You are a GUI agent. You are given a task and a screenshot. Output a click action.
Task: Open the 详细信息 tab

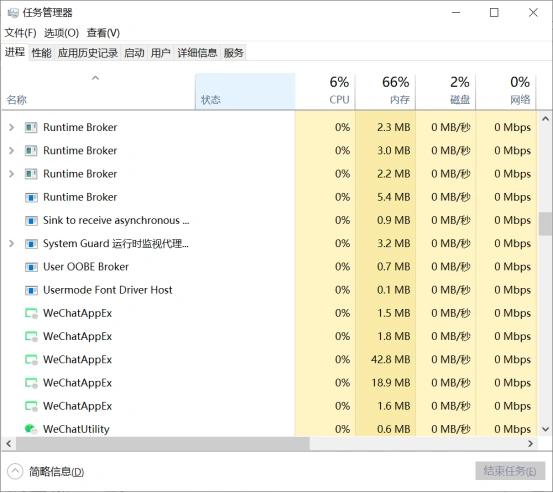(x=197, y=53)
